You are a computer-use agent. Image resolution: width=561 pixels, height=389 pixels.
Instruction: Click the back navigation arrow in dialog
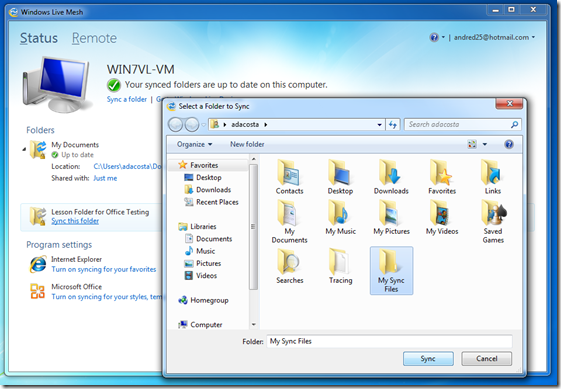[x=176, y=125]
